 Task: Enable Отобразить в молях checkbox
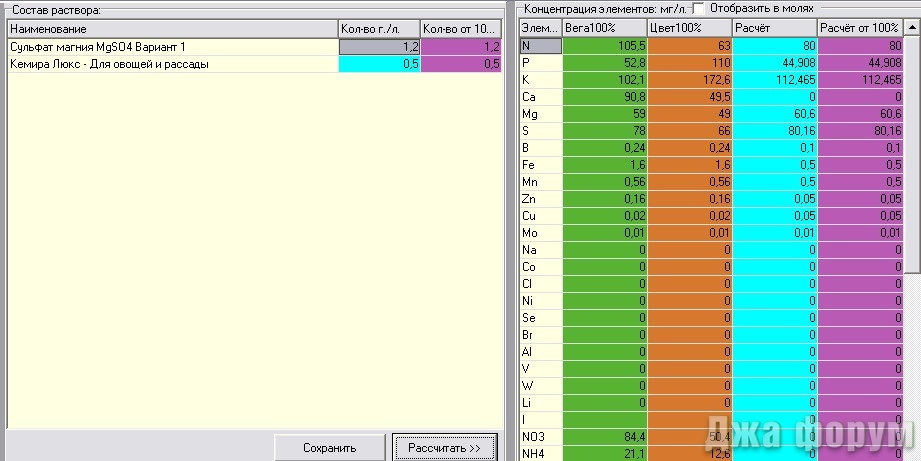point(698,7)
